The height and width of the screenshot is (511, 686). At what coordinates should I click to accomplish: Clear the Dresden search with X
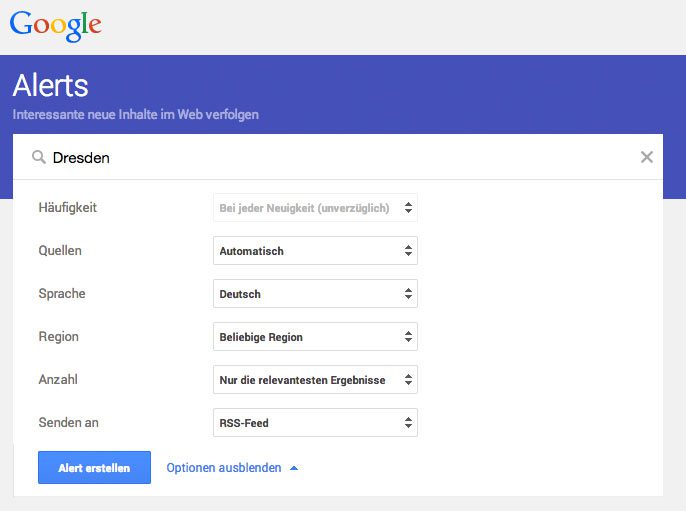[647, 157]
